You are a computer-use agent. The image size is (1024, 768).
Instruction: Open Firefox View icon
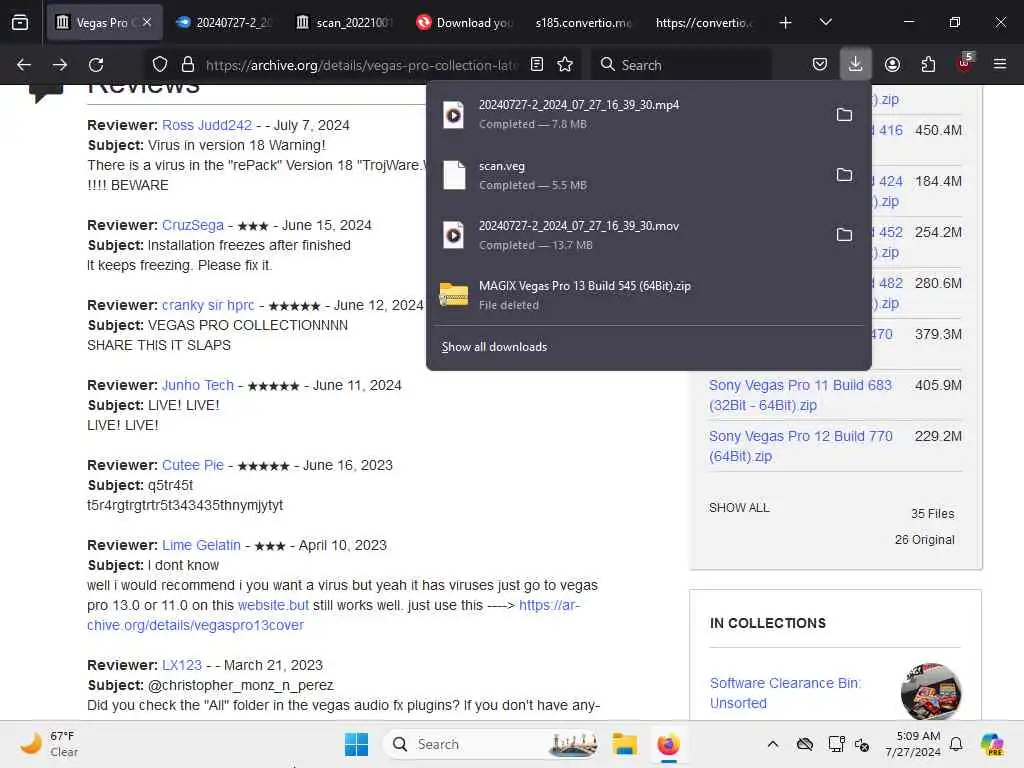click(x=20, y=22)
